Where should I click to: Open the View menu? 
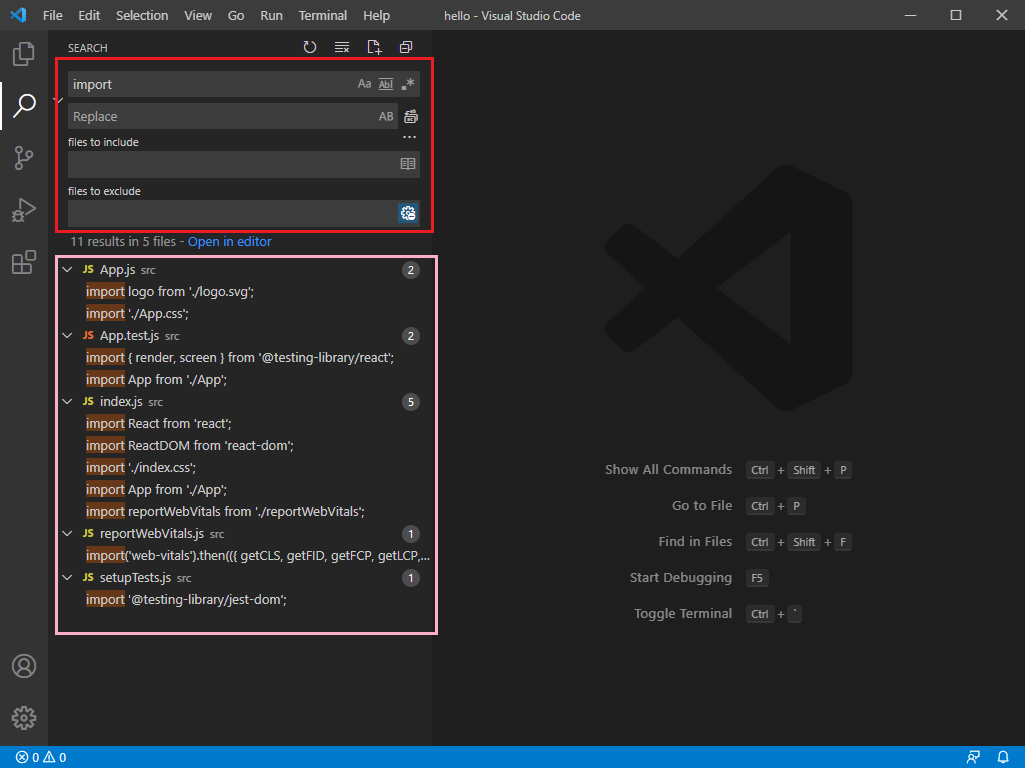point(197,15)
